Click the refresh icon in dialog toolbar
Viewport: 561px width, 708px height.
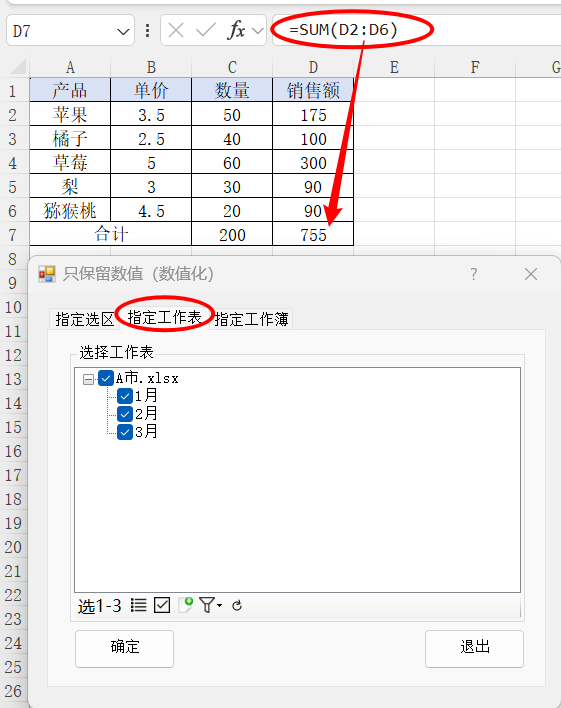(x=237, y=606)
